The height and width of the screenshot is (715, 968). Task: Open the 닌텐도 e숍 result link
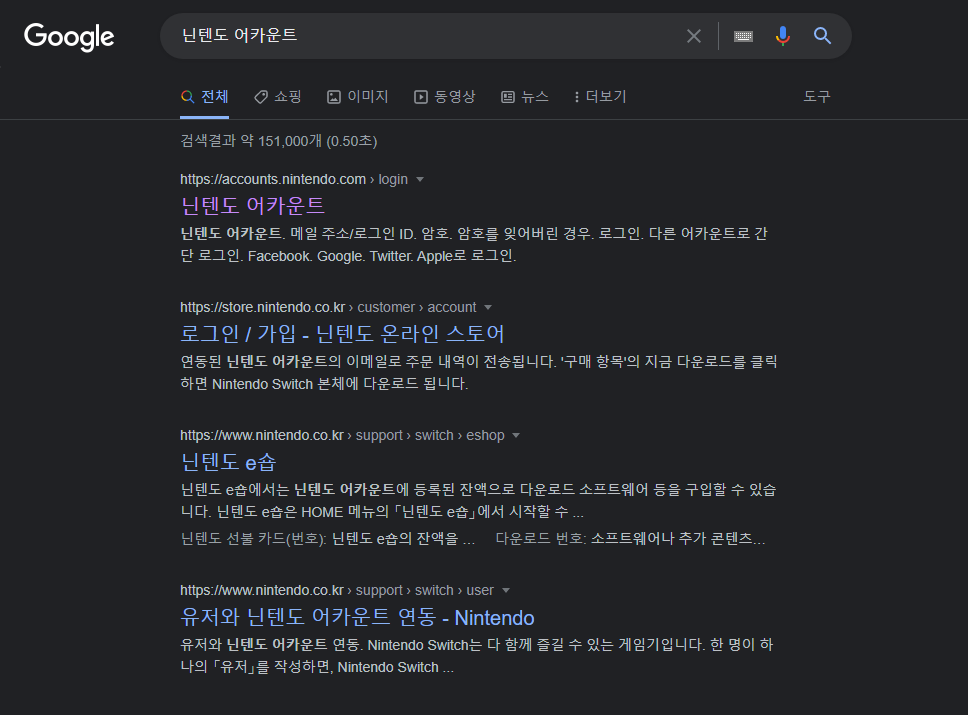(228, 462)
